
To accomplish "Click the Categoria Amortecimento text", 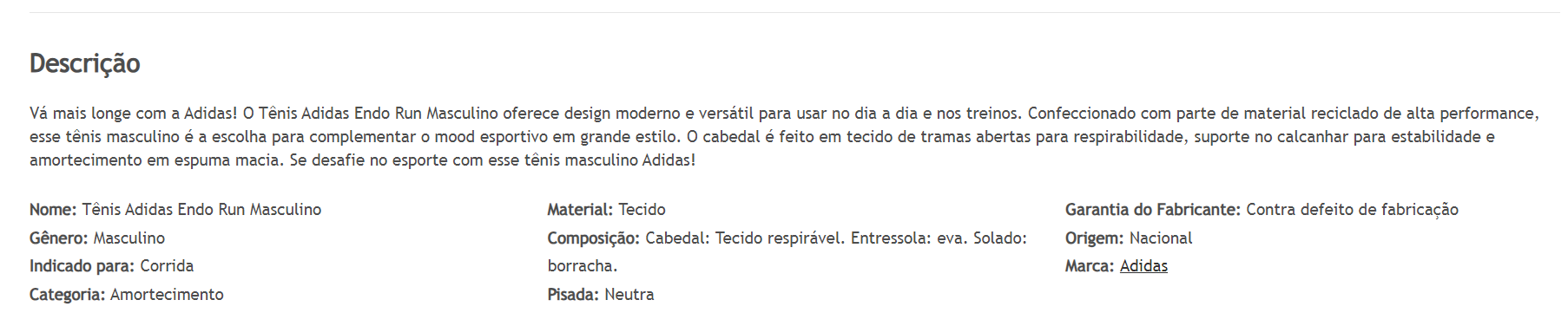I will pyautogui.click(x=127, y=295).
